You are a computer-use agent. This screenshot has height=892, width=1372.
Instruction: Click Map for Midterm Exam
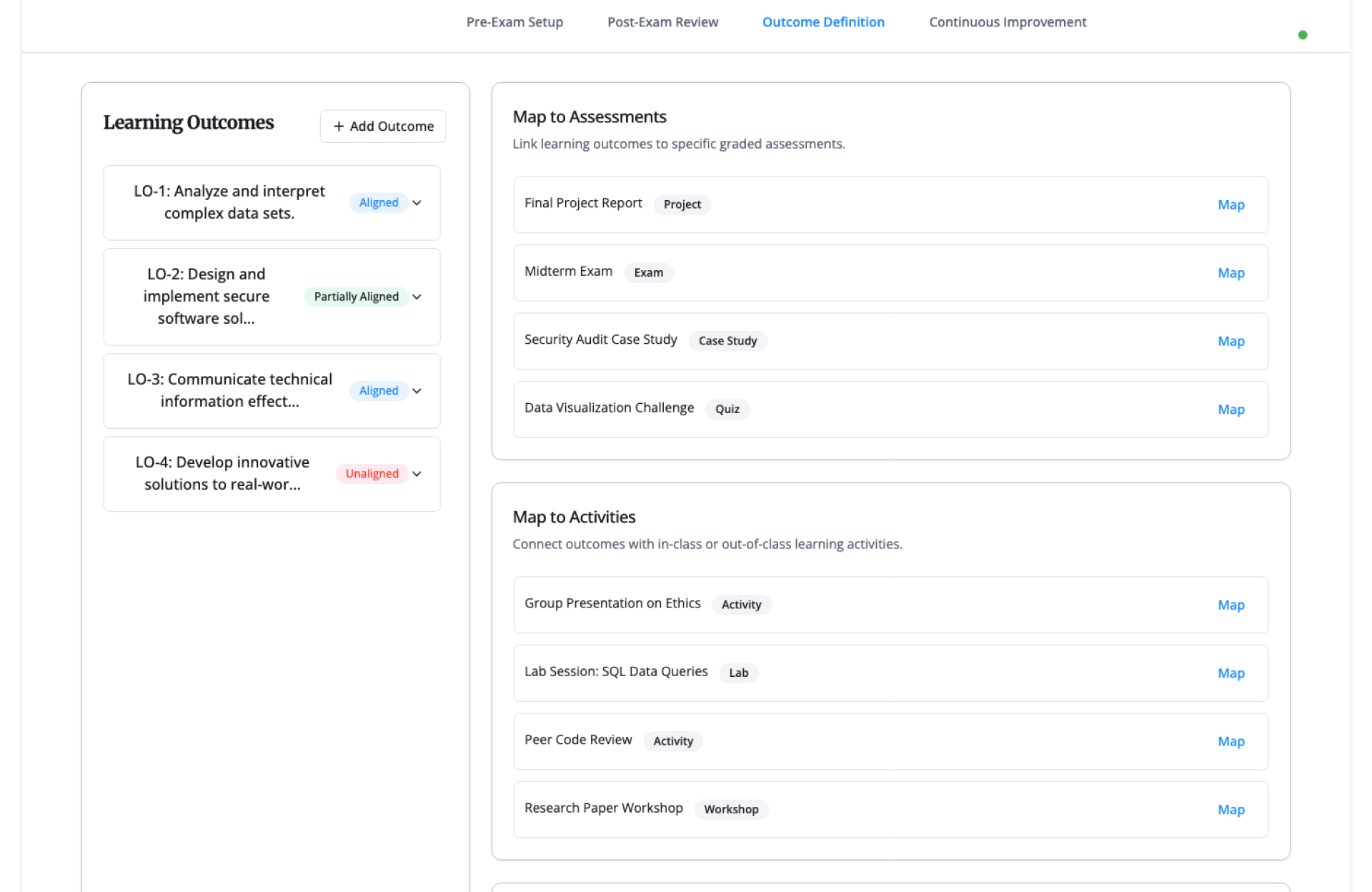click(1231, 273)
